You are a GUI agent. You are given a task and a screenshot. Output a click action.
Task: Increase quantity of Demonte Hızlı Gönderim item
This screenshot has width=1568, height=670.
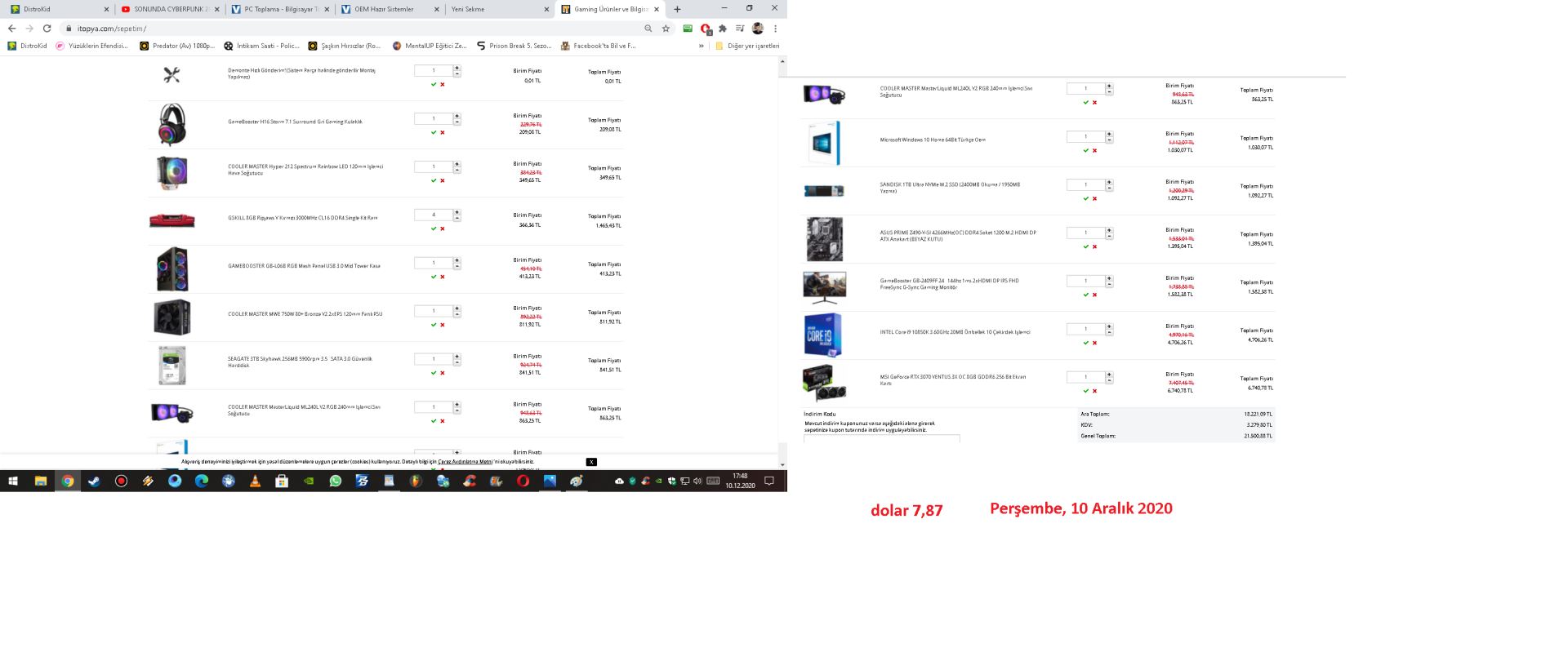[457, 68]
